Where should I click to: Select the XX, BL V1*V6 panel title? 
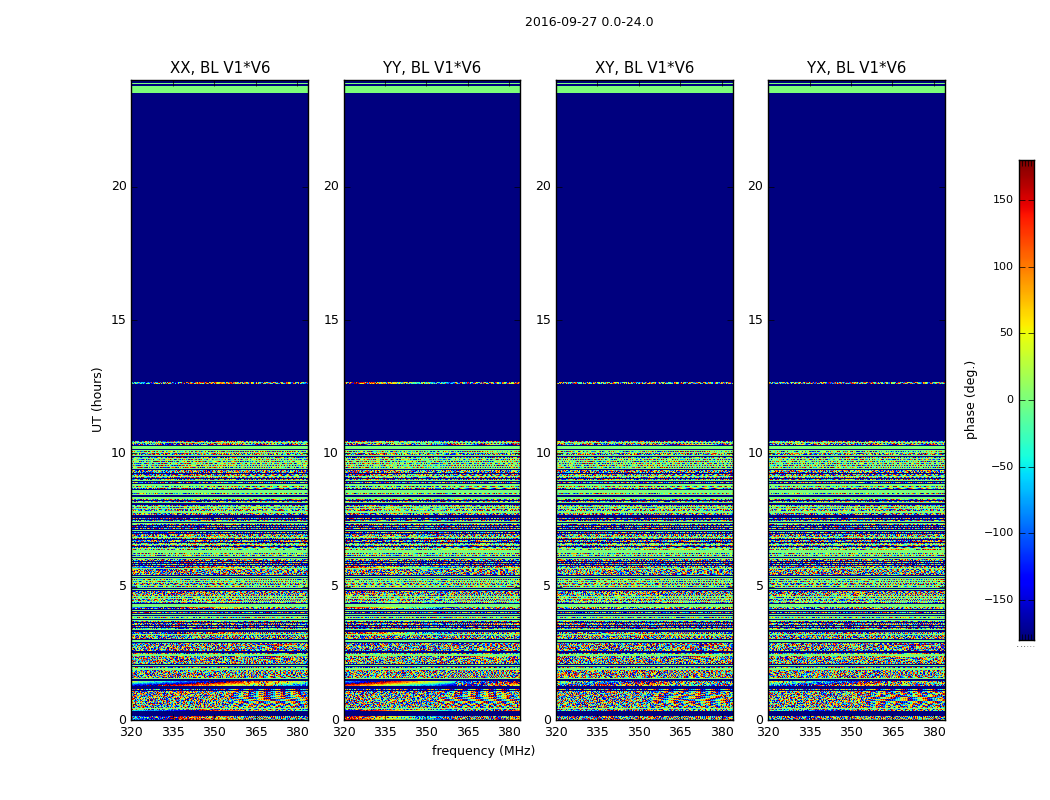pos(219,68)
